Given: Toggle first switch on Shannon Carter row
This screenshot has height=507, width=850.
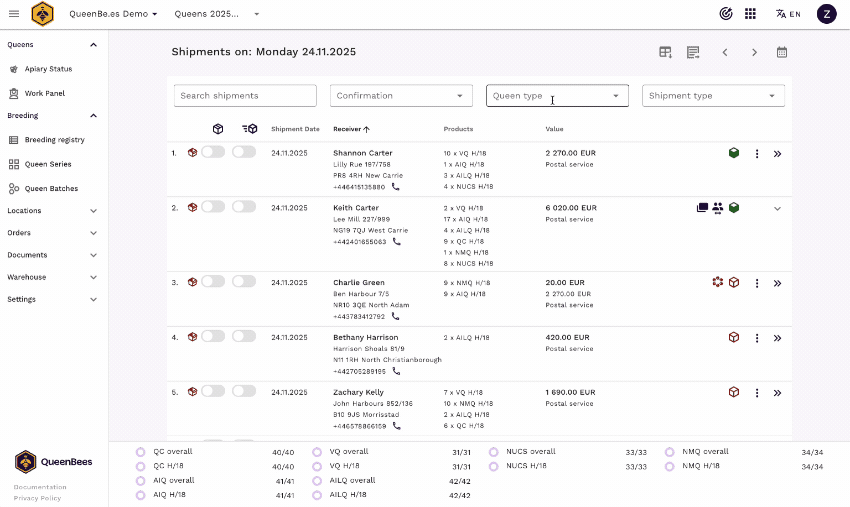Looking at the screenshot, I should coord(213,152).
